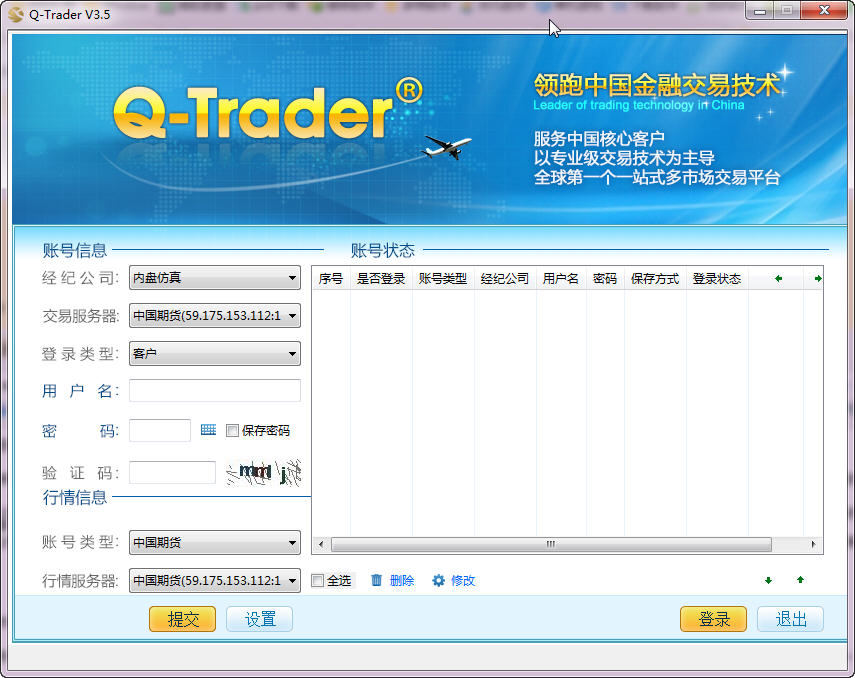The height and width of the screenshot is (678, 855).
Task: Click the green right arrow in table header
Action: [817, 279]
